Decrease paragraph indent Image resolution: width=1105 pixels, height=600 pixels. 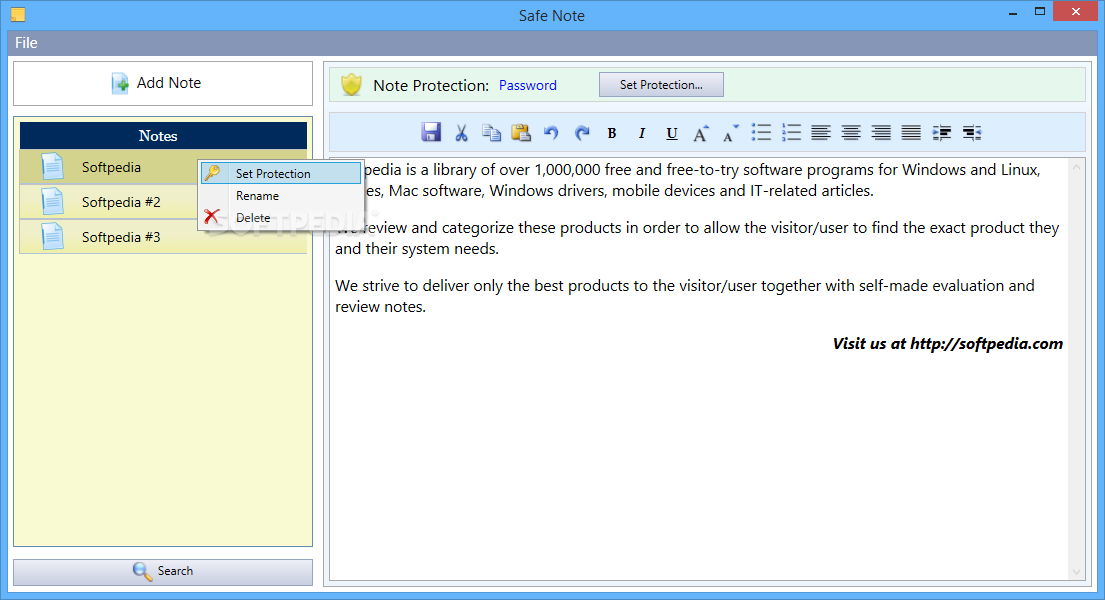coord(972,133)
